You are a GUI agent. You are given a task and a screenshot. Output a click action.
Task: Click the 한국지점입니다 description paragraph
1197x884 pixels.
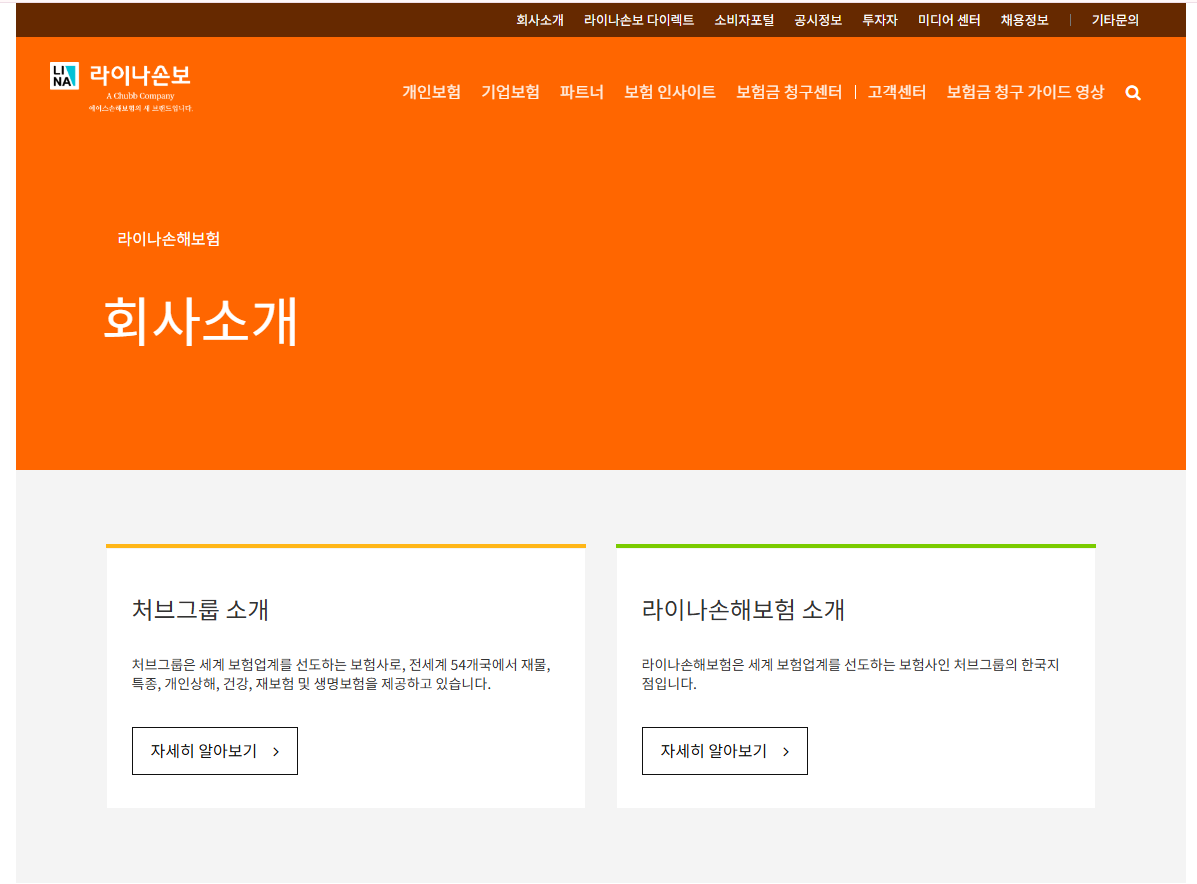(850, 674)
